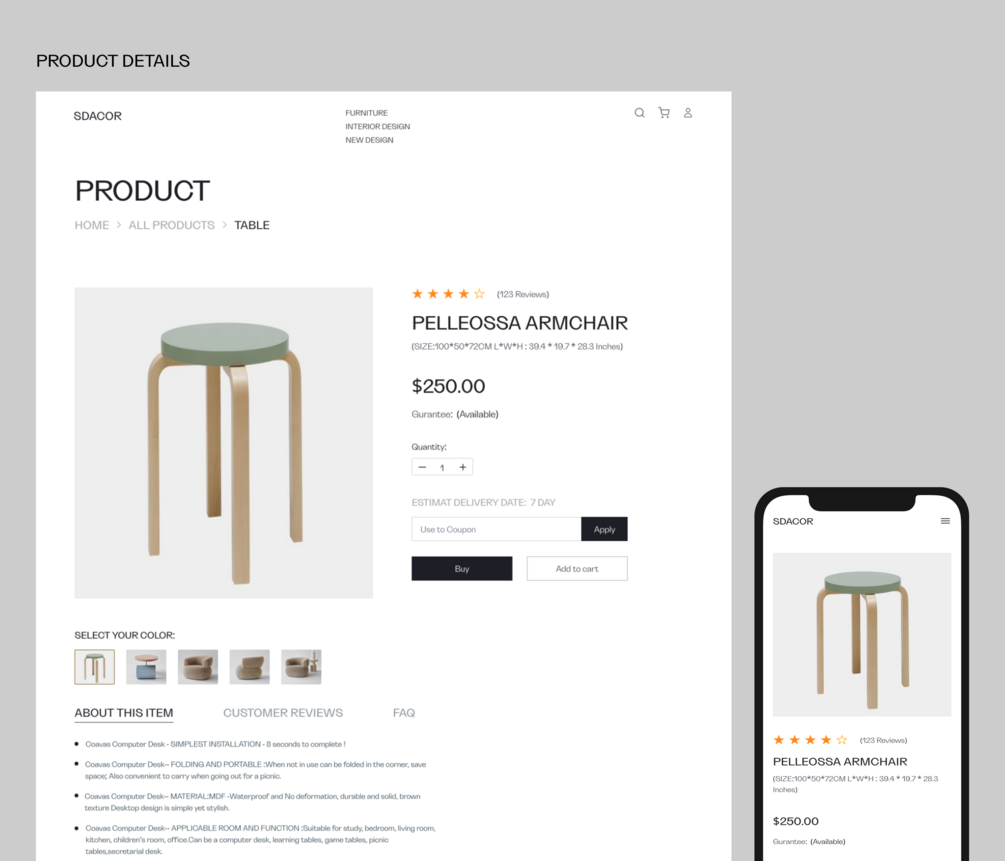Open the FAQ tab
1005x861 pixels.
pyautogui.click(x=404, y=713)
